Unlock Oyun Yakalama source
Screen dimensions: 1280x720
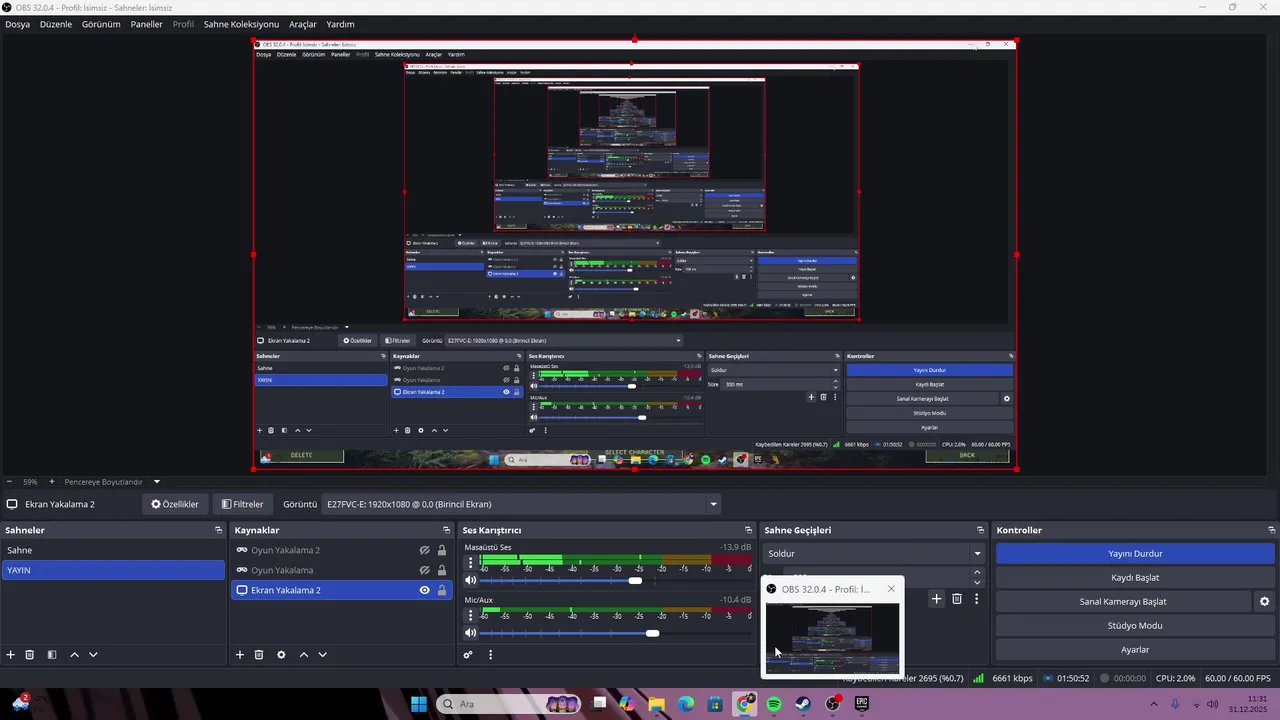point(442,570)
